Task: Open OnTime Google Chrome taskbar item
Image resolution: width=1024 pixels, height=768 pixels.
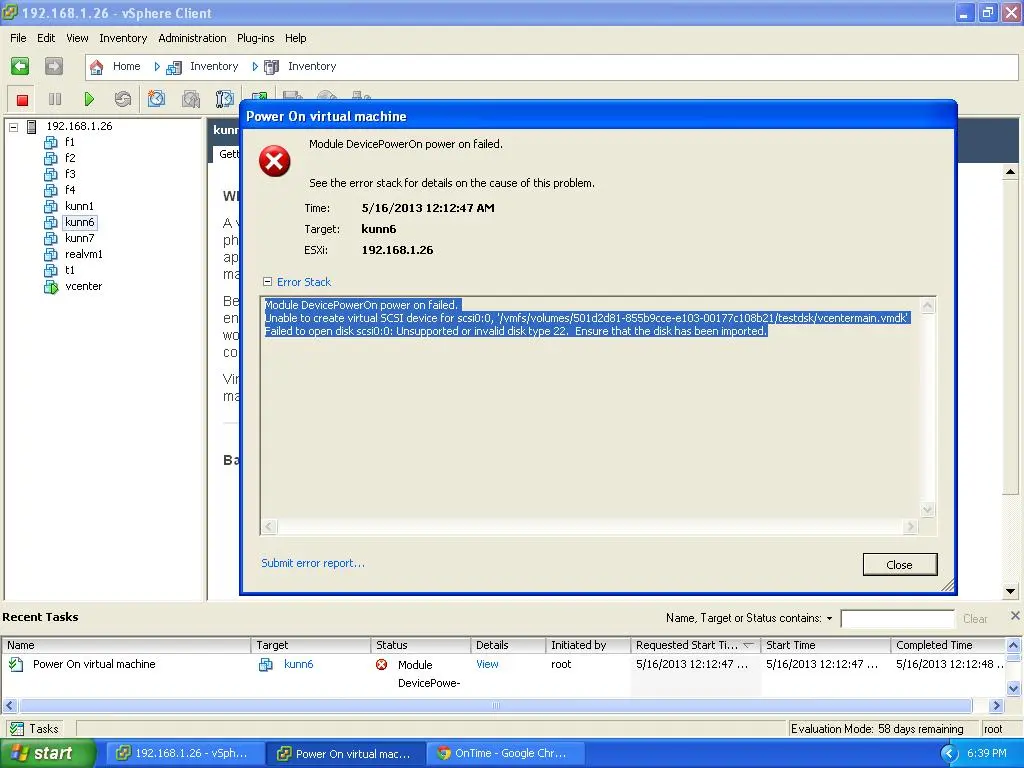Action: tap(505, 754)
